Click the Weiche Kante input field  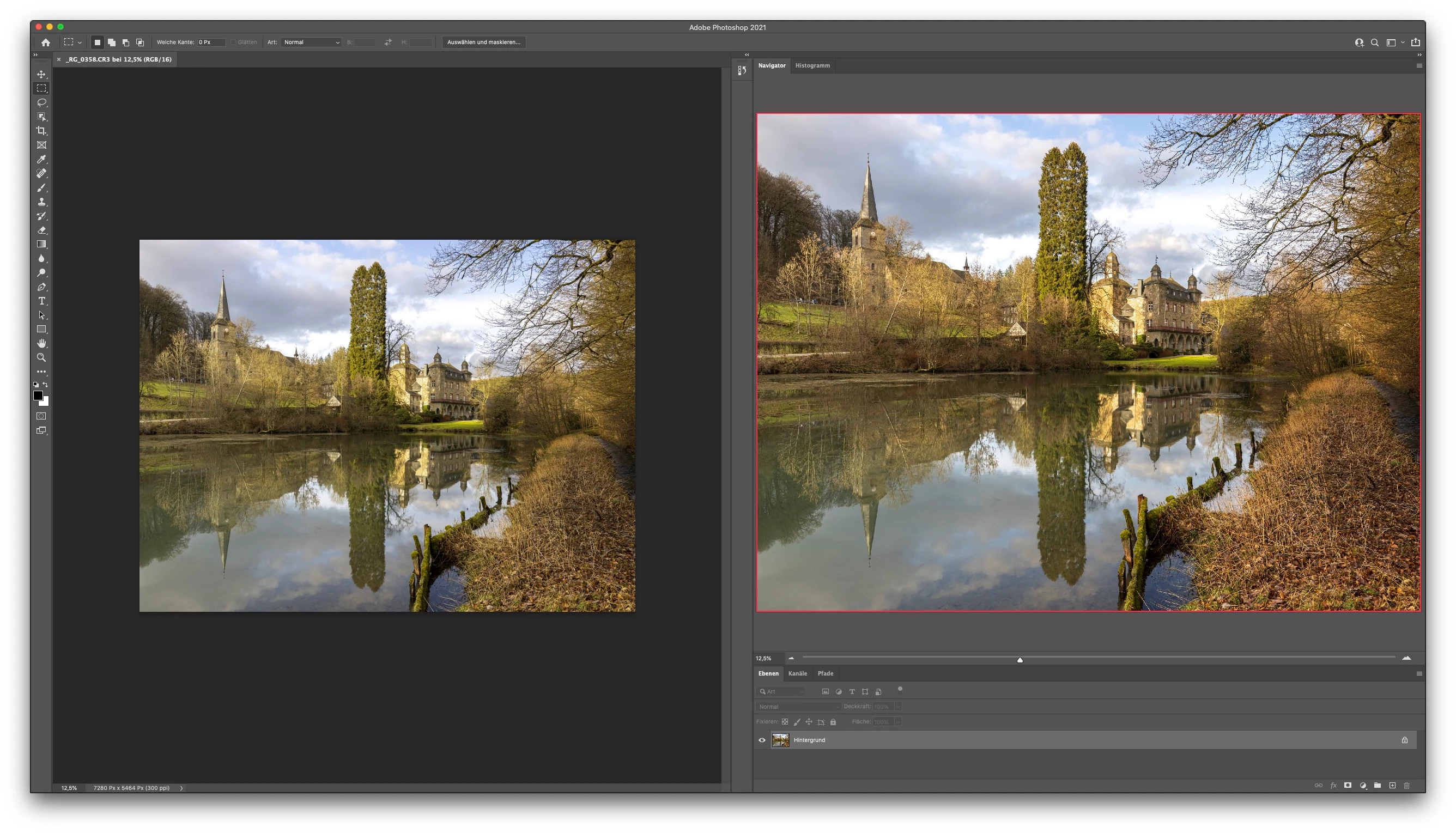[x=210, y=42]
